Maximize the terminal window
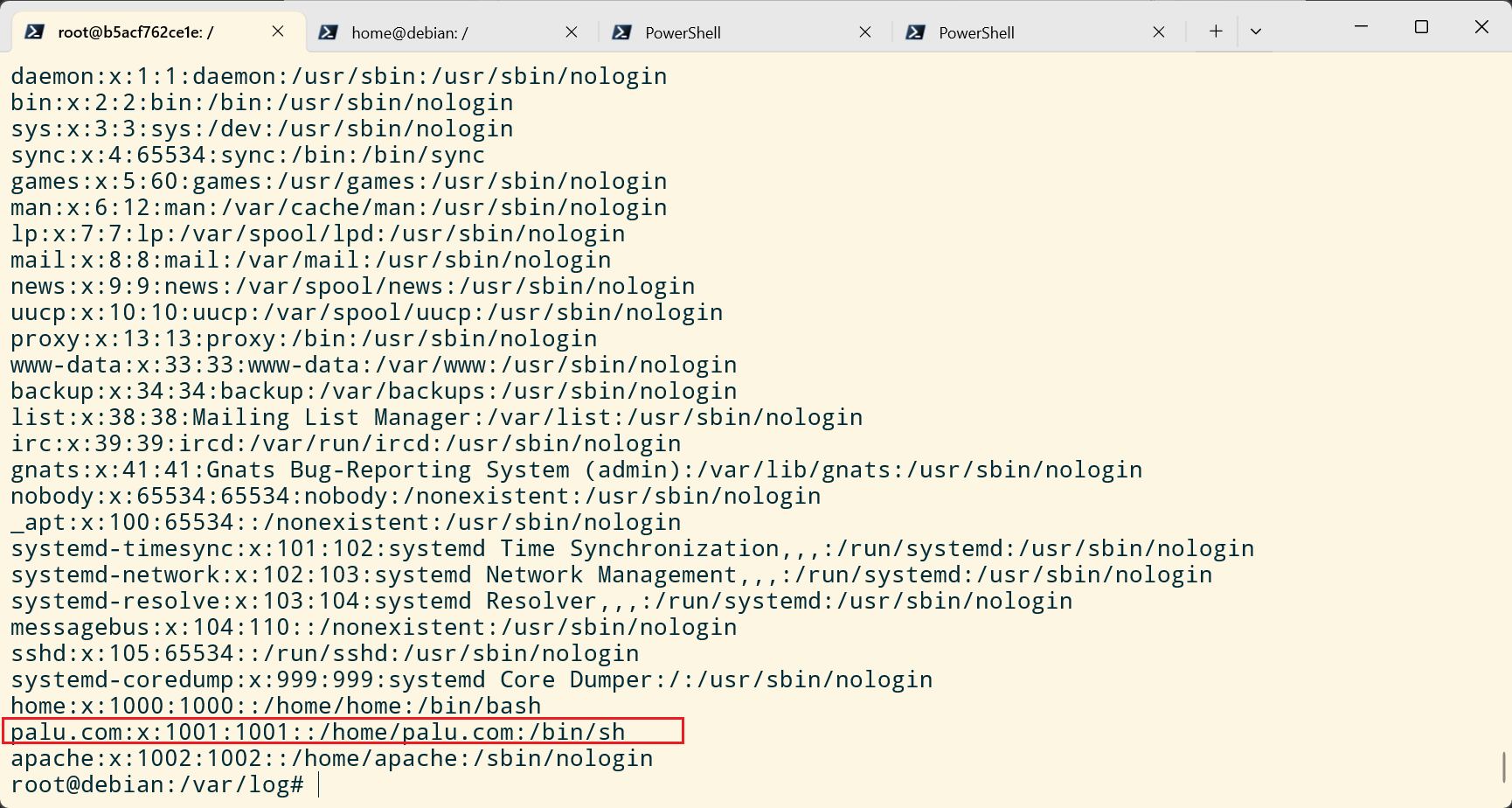 1421,27
